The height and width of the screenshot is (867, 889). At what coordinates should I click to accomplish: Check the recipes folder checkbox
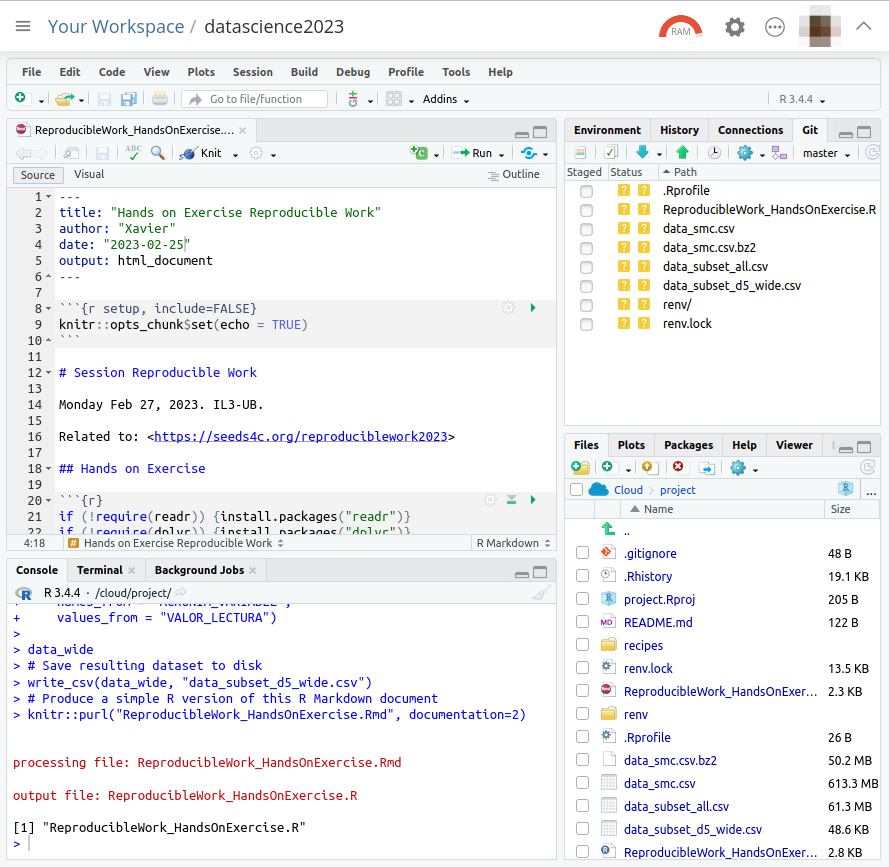click(x=582, y=645)
